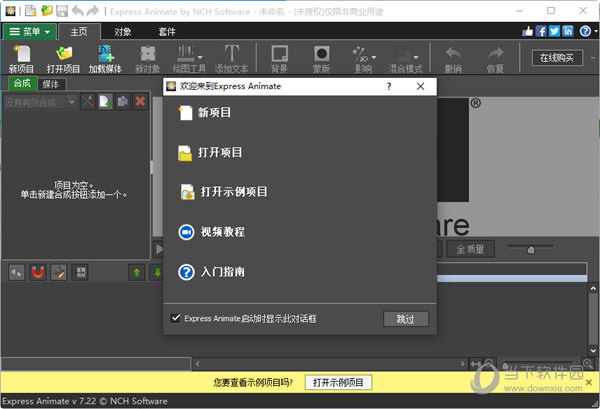This screenshot has height=409, width=600.
Task: Click the play button under preview
Action: 158,249
